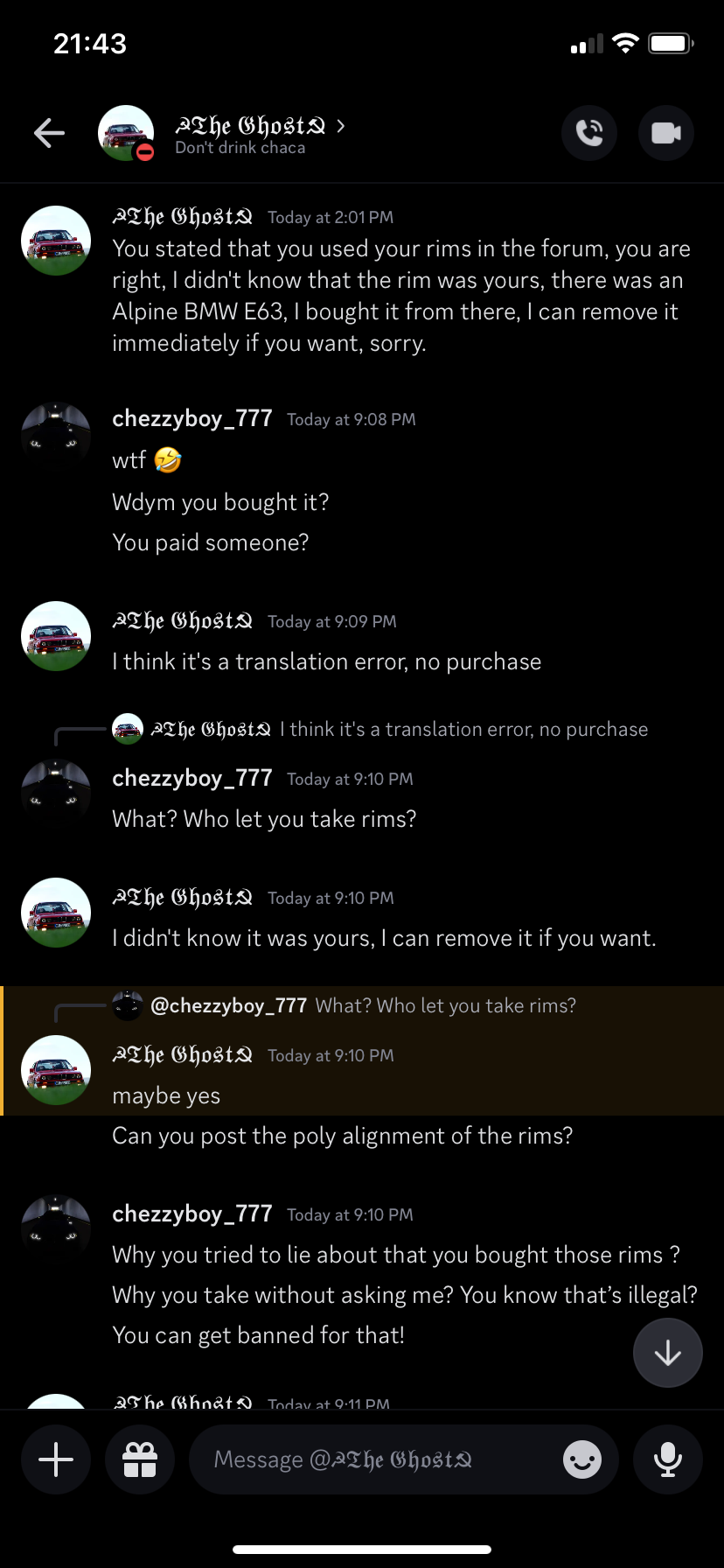724x1568 pixels.
Task: Tap the 'Don't drink chaca' status text
Action: click(x=240, y=148)
